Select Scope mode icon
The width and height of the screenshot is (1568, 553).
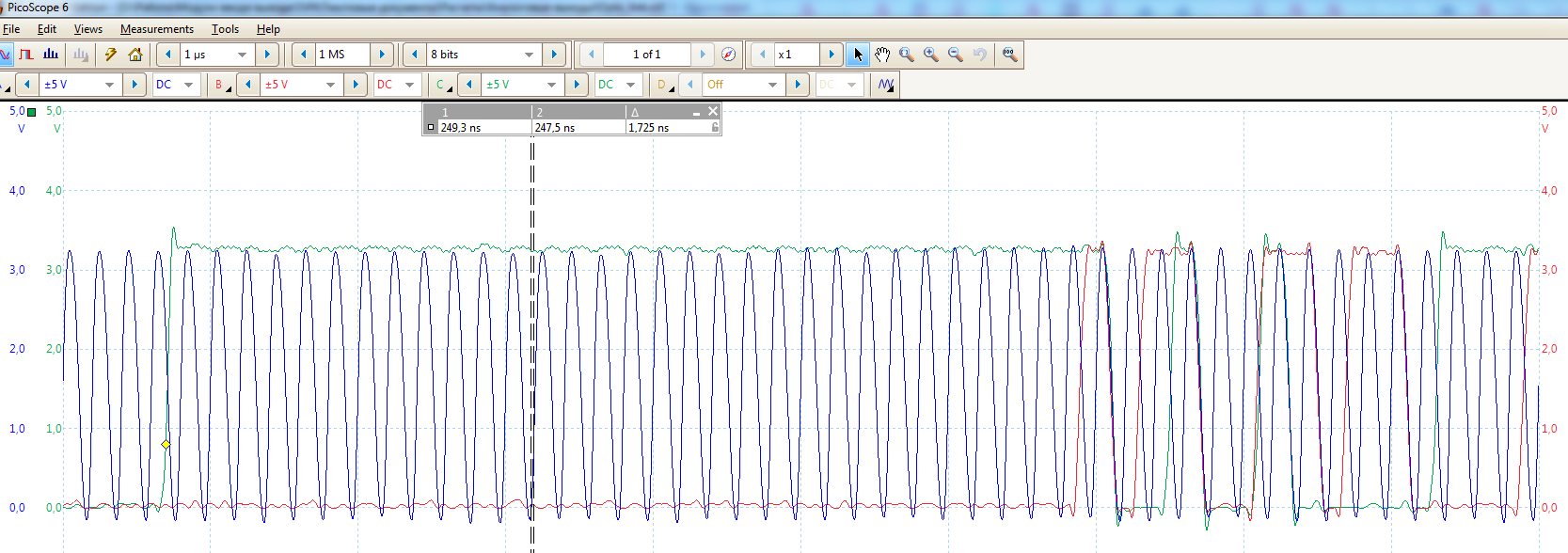(x=5, y=55)
